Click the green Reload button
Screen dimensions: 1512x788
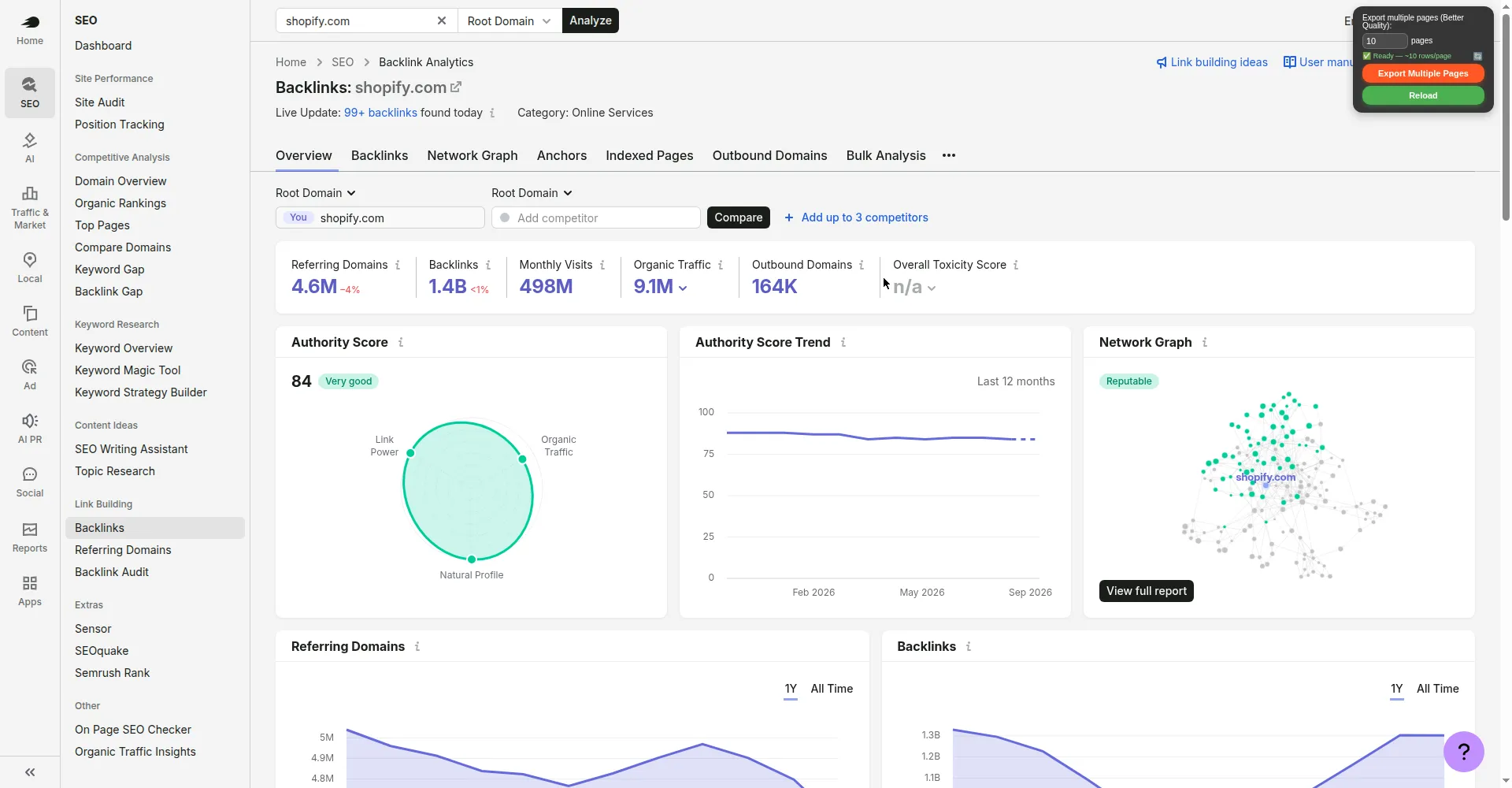coord(1423,95)
